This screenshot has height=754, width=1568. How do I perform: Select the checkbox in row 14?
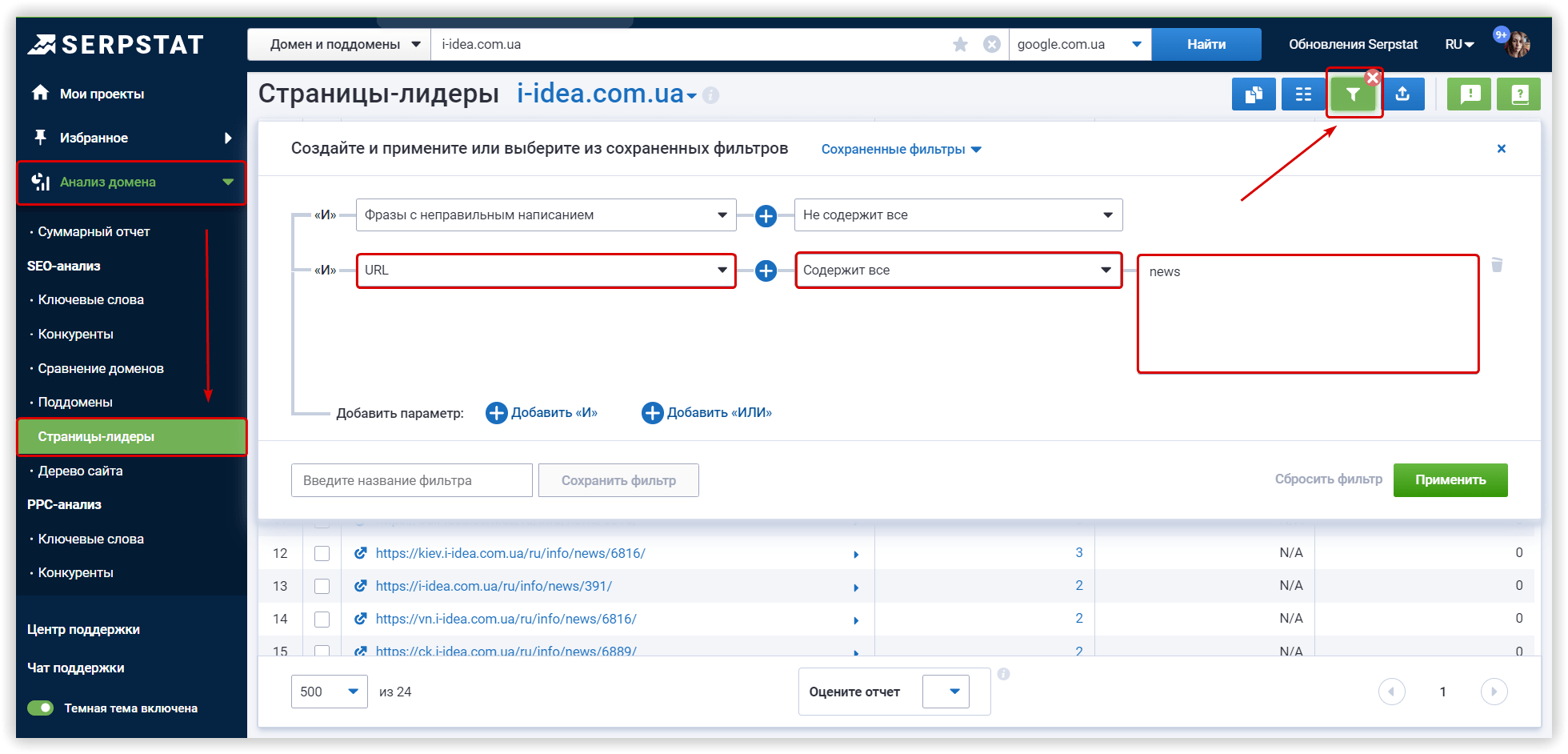point(322,619)
